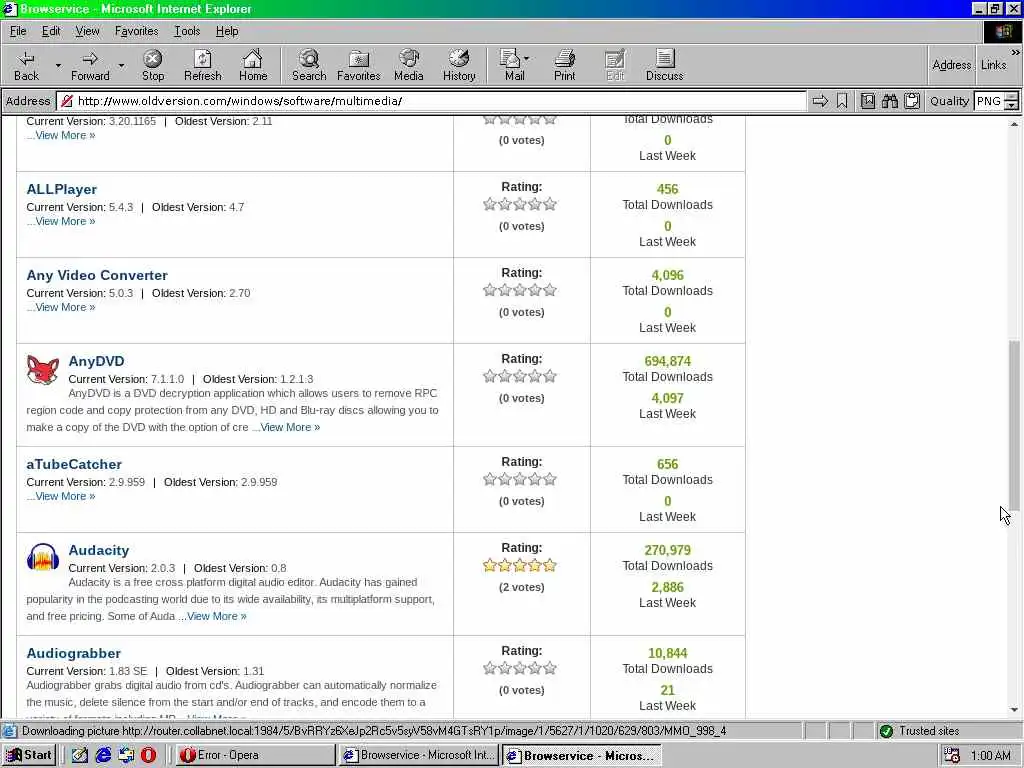Open the Help menu
This screenshot has height=768, width=1024.
point(227,31)
